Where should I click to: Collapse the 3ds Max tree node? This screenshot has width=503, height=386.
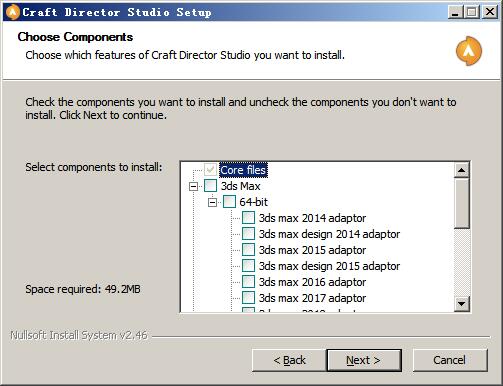click(x=193, y=186)
